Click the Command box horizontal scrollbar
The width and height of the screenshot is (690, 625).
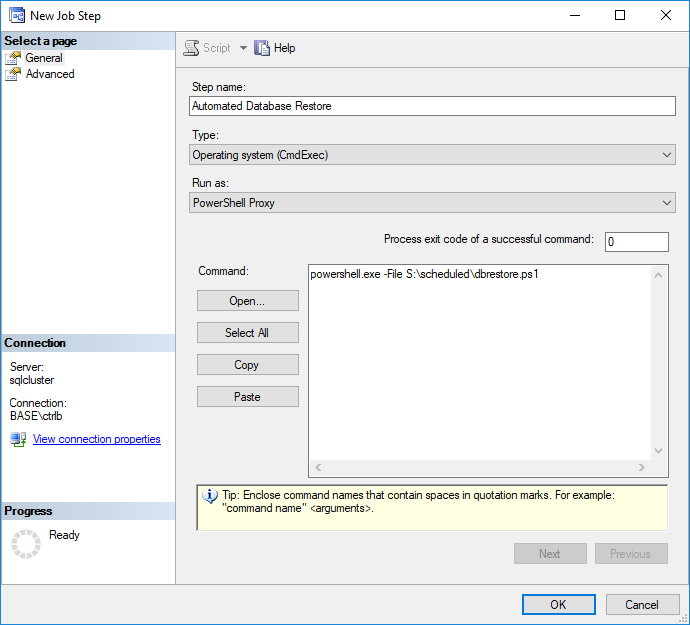coord(480,468)
